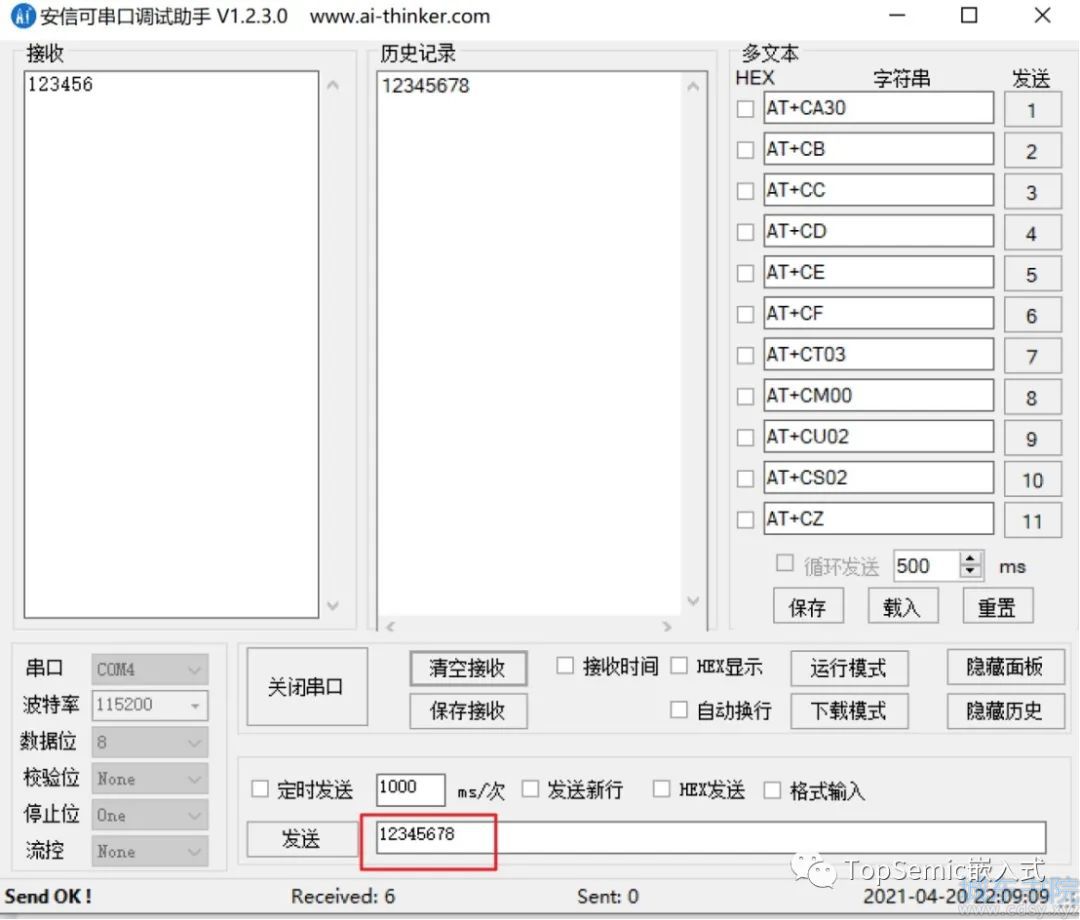Image resolution: width=1080 pixels, height=920 pixels.
Task: Click the send input field containing 12345678
Action: (711, 837)
